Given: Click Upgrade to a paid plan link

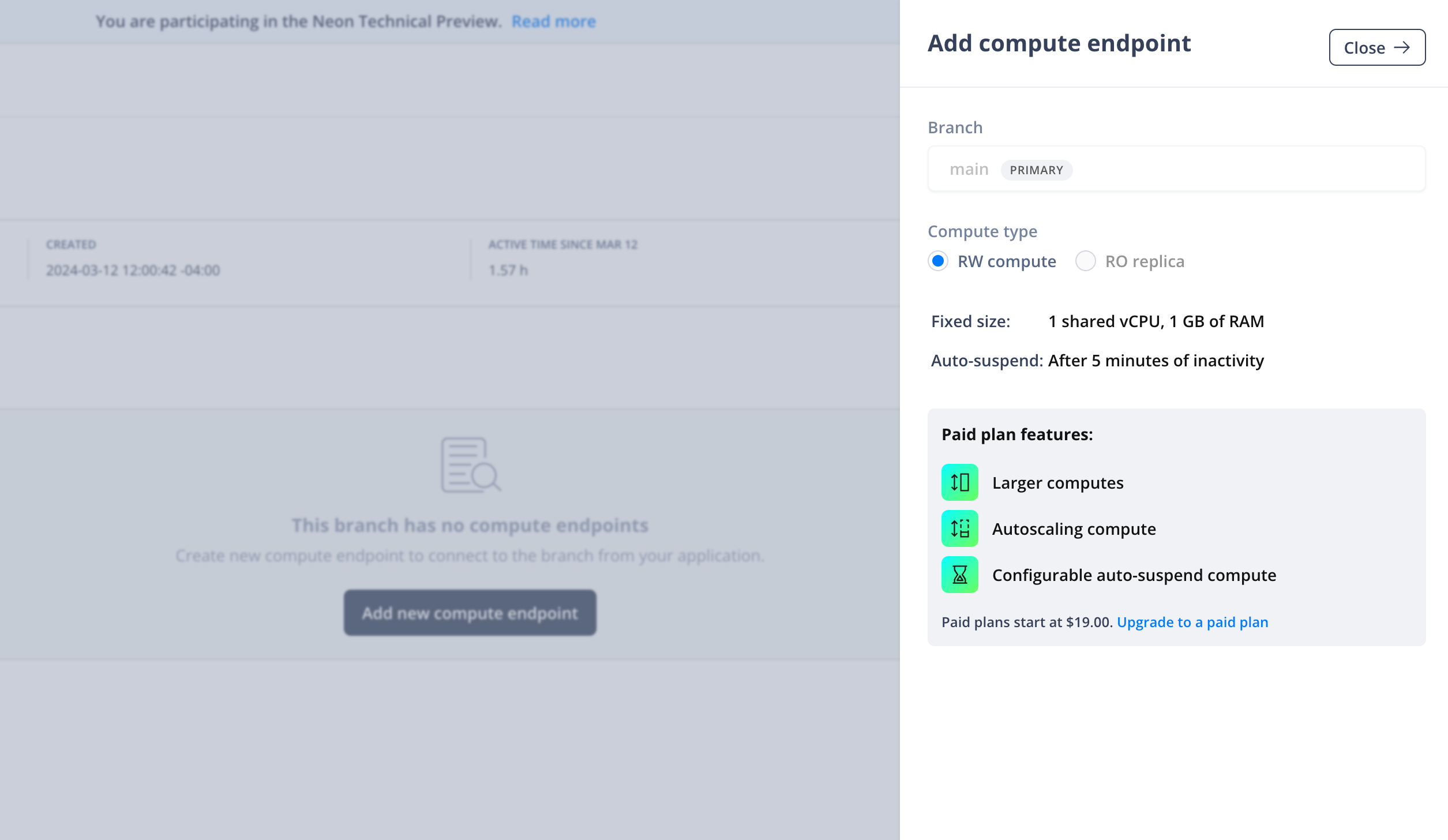Looking at the screenshot, I should (x=1192, y=622).
